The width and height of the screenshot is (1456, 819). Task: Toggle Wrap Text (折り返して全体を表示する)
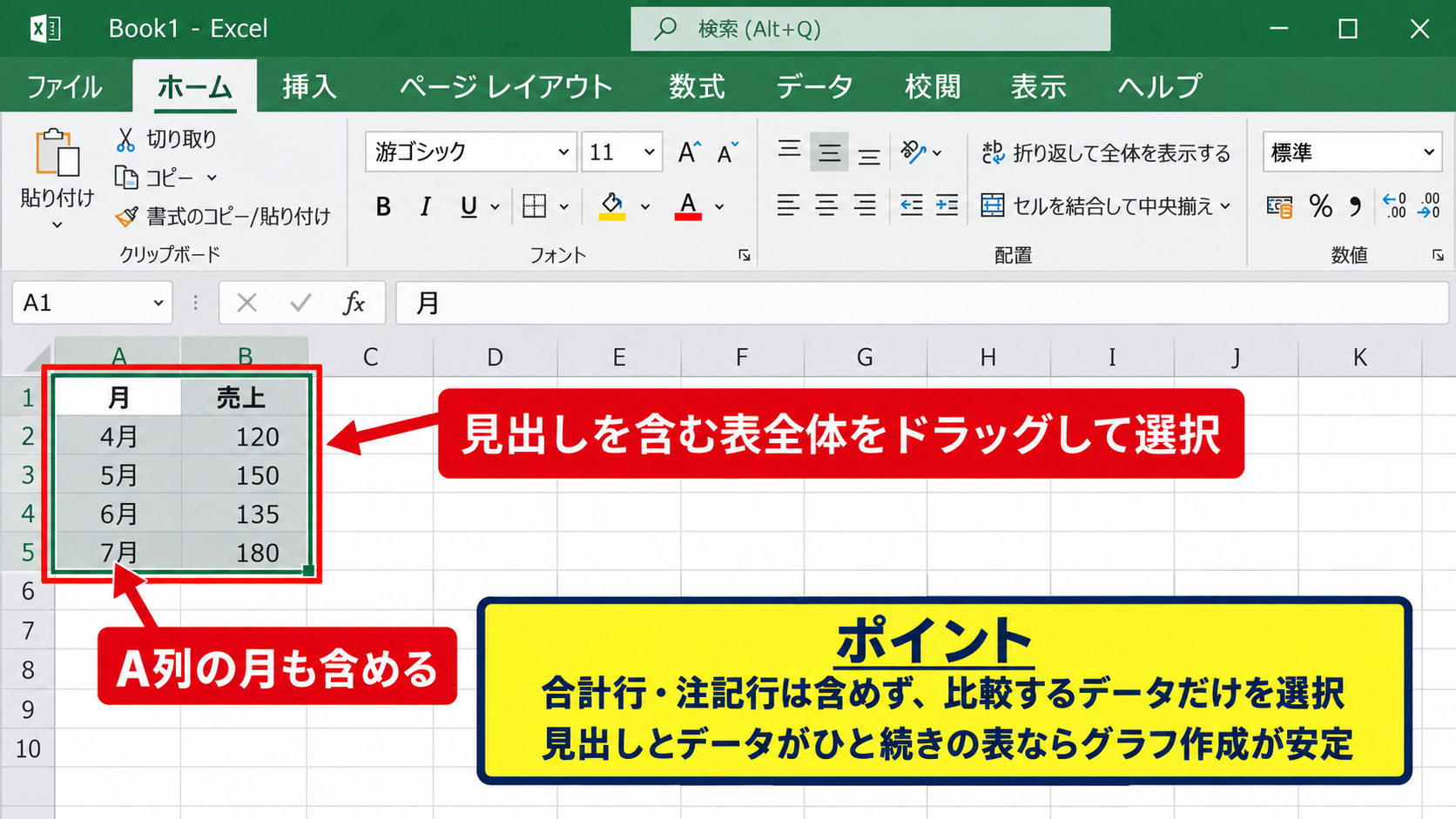tap(1105, 153)
